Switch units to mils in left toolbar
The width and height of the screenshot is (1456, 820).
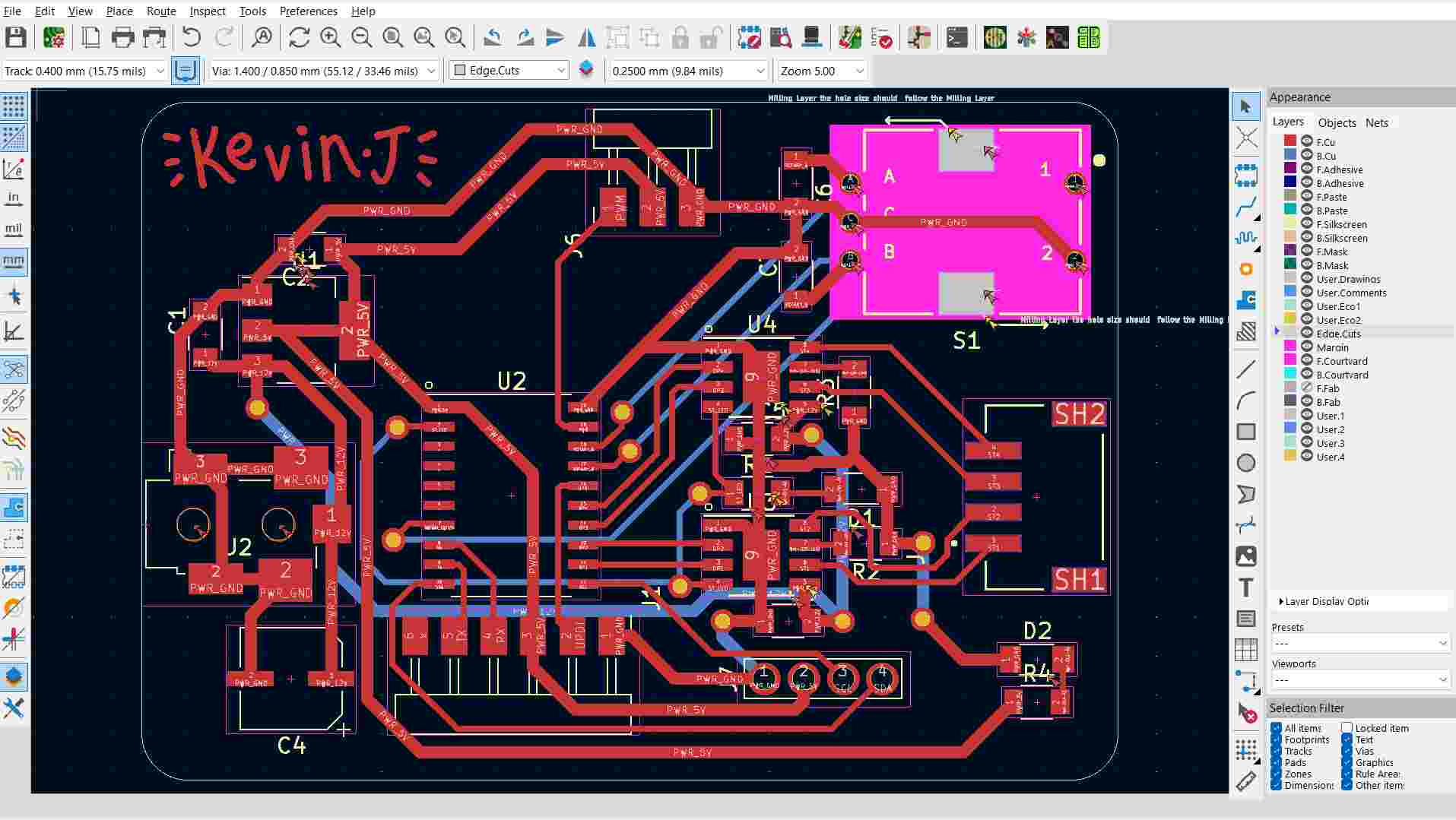tap(14, 230)
